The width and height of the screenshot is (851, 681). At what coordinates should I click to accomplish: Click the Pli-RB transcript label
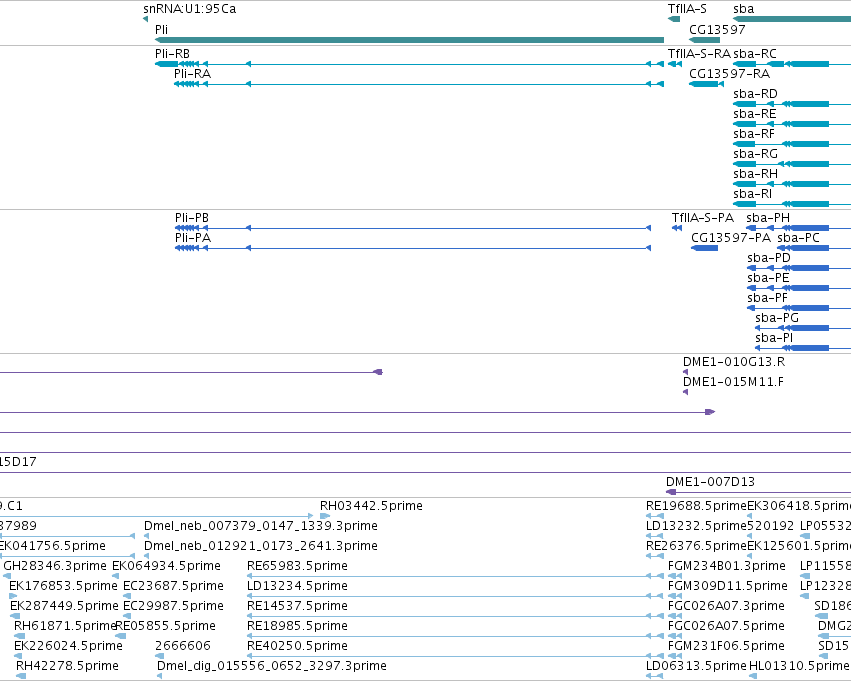coord(172,53)
